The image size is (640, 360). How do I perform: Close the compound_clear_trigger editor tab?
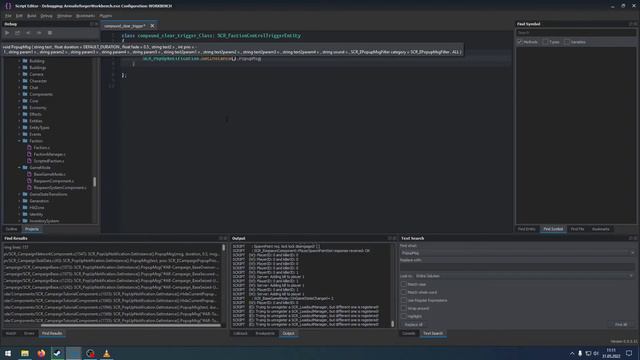(152, 26)
